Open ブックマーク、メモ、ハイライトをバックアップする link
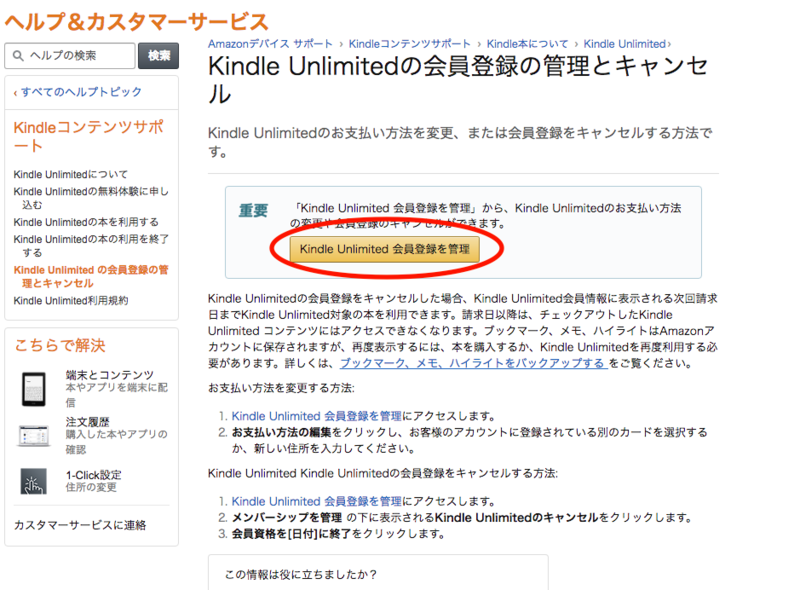This screenshot has height=590, width=800. pyautogui.click(x=473, y=363)
